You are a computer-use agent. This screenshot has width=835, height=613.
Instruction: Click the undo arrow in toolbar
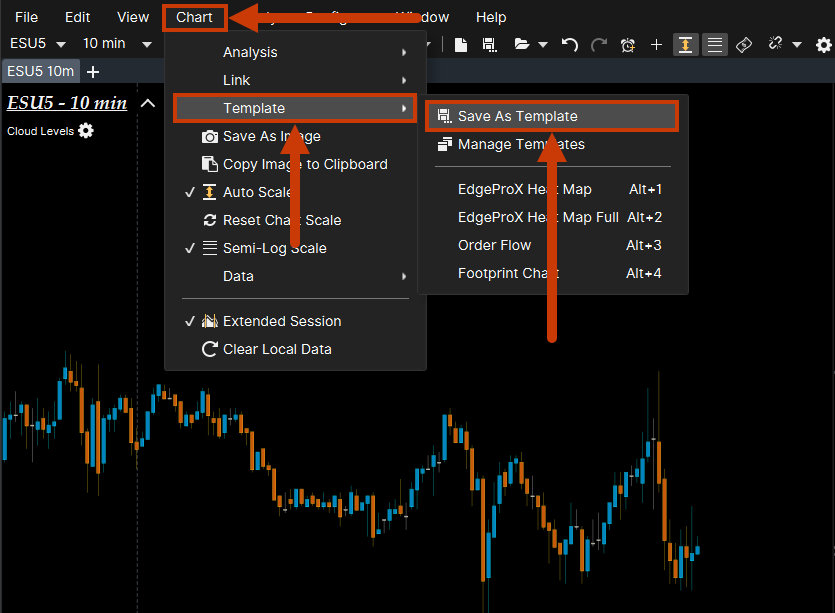570,45
